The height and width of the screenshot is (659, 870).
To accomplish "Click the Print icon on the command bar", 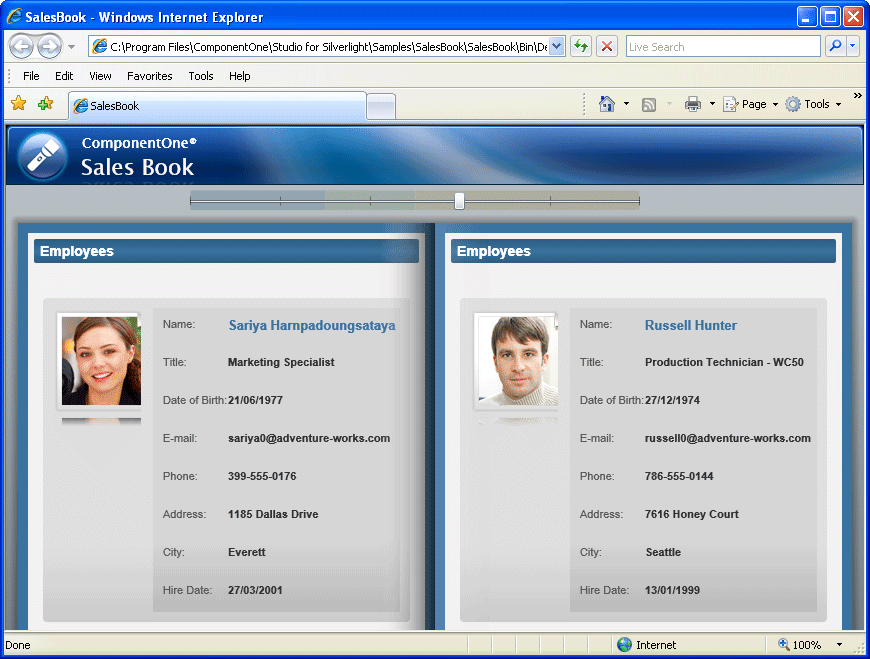I will coord(695,103).
